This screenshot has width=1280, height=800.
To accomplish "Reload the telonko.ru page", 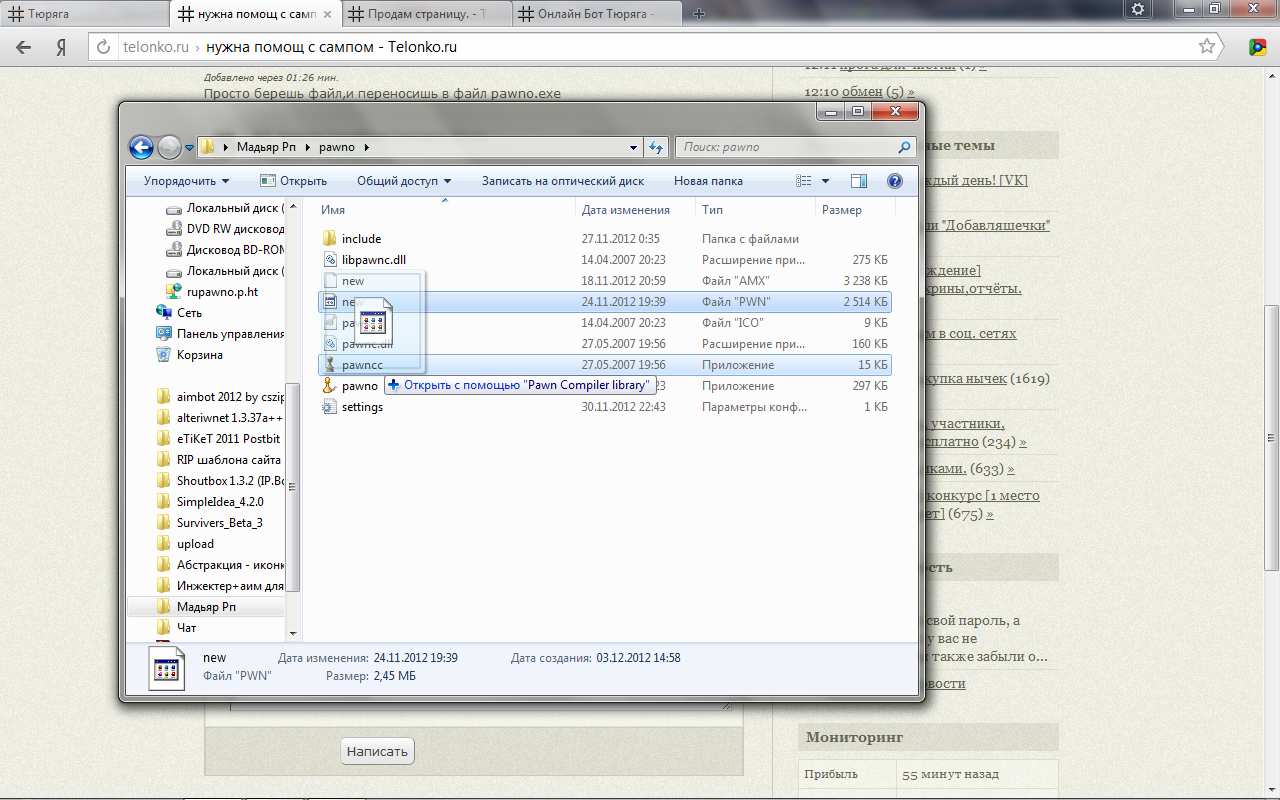I will point(102,47).
